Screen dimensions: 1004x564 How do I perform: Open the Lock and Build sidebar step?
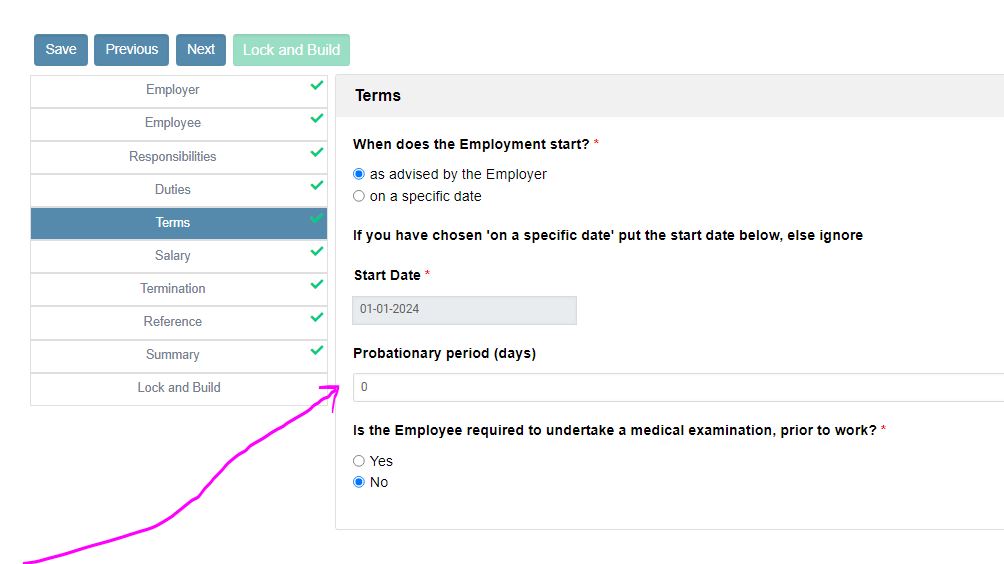click(179, 388)
